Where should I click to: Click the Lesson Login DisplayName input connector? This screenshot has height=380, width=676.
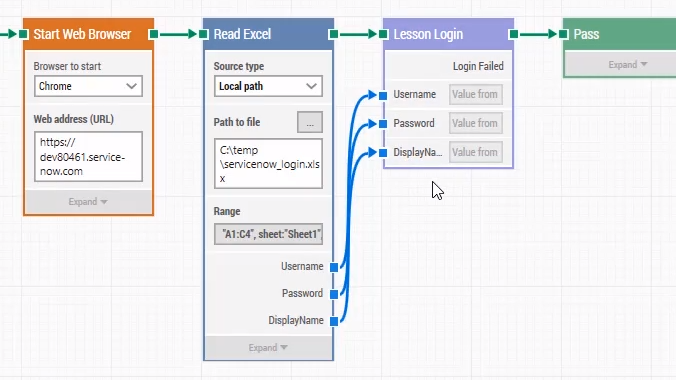(x=383, y=152)
